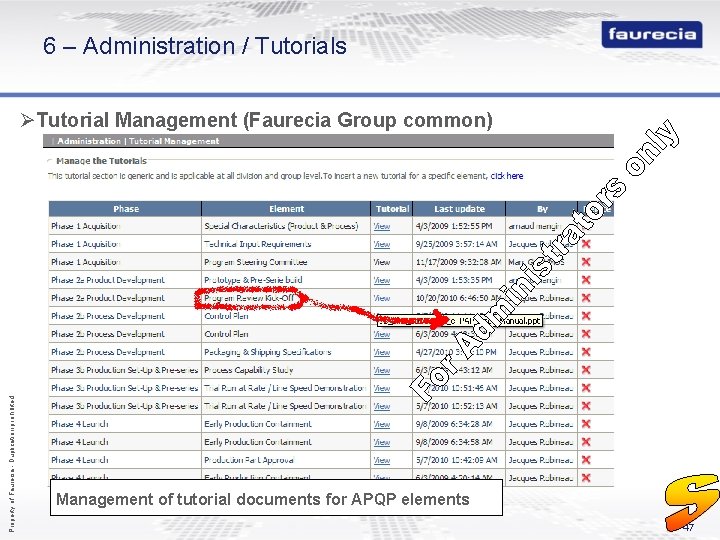720x540 pixels.
Task: Remove the Prototype & Pre-Serie build tutorial
Action: pos(586,280)
